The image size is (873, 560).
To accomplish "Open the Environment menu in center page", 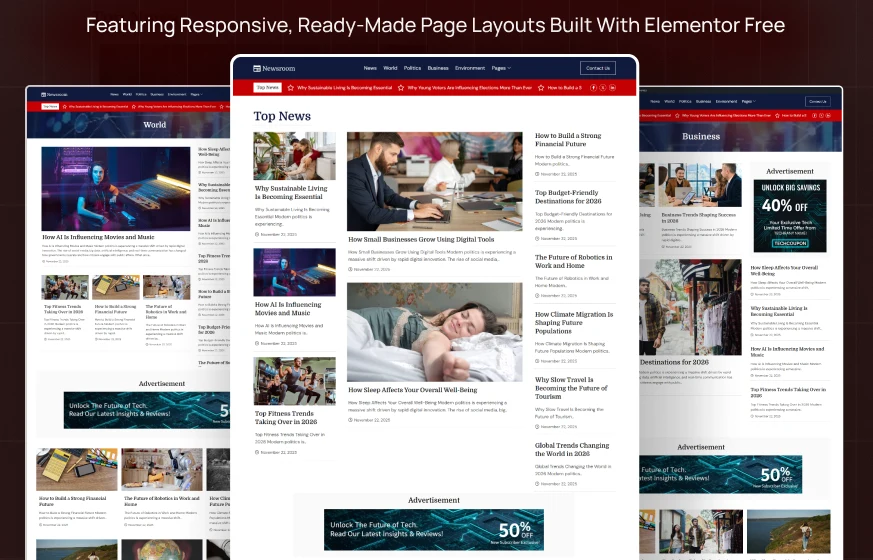I will pyautogui.click(x=470, y=68).
